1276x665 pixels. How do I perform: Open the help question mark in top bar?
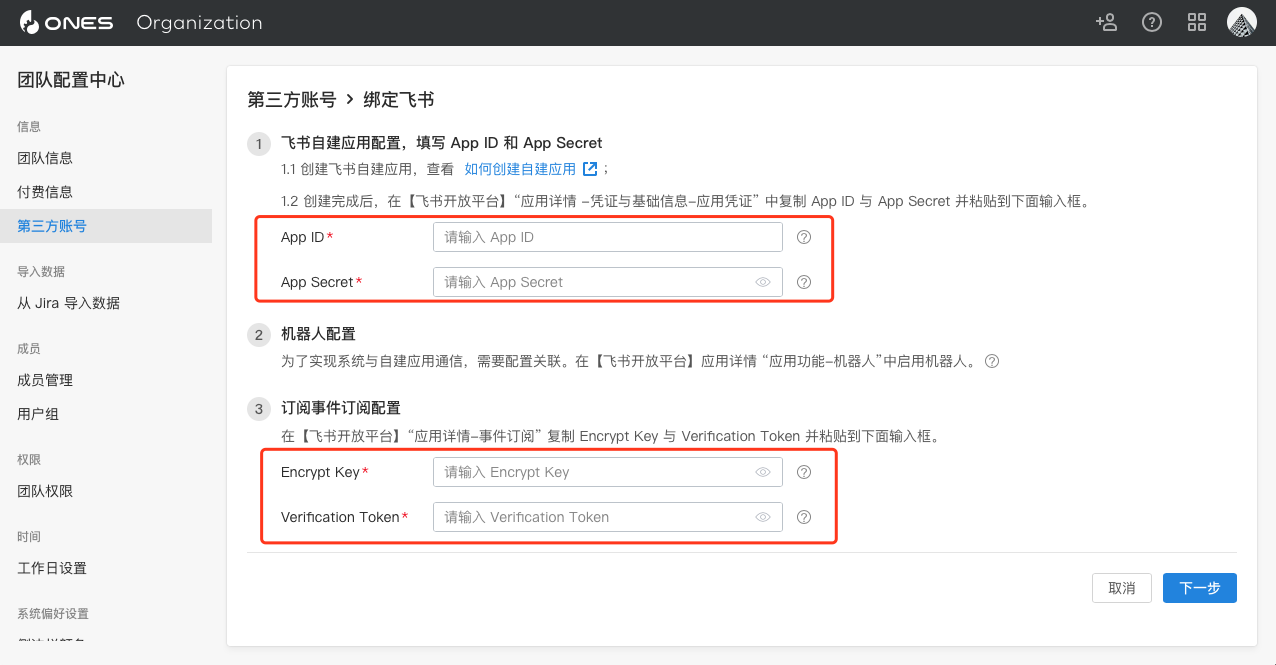pos(1152,22)
